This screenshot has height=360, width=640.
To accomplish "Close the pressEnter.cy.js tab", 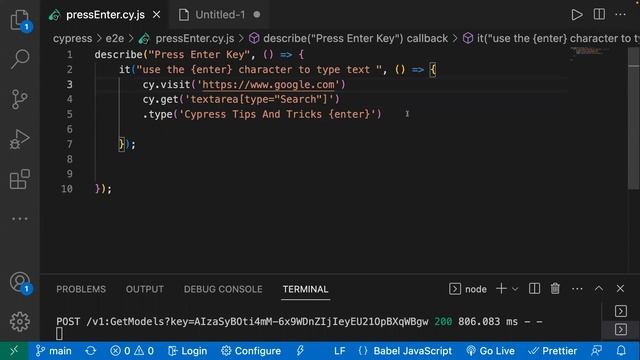I will tap(156, 15).
